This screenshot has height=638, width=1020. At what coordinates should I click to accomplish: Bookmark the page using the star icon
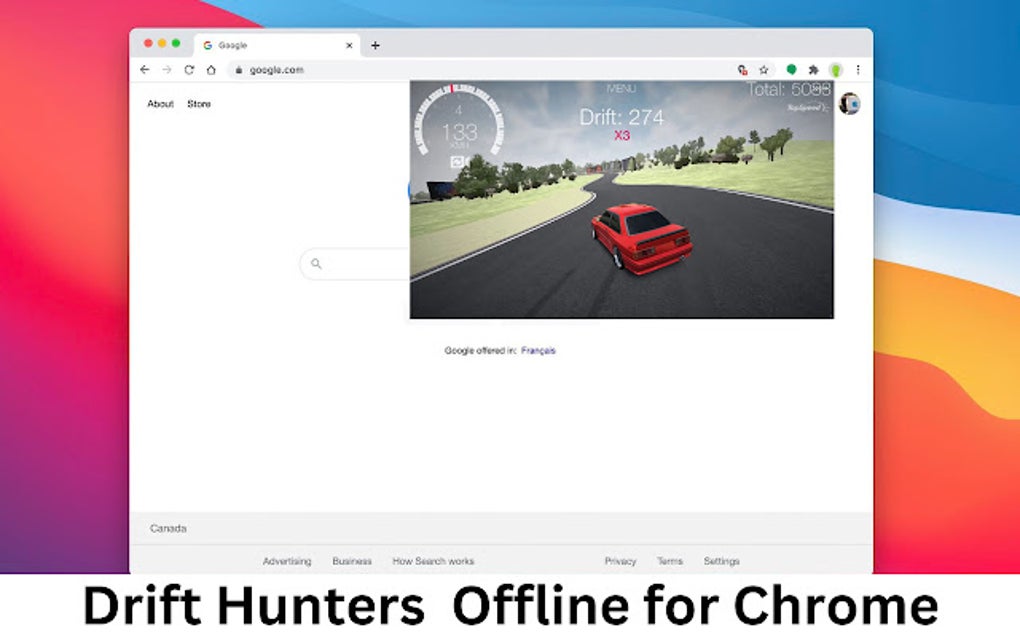tap(764, 70)
